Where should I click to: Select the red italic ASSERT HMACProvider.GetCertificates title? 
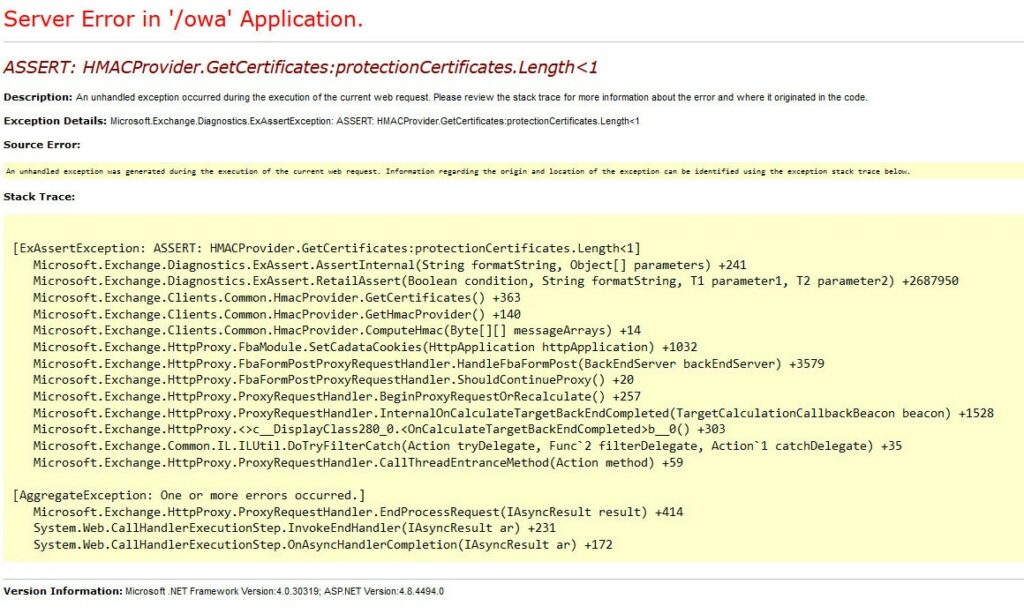(300, 67)
